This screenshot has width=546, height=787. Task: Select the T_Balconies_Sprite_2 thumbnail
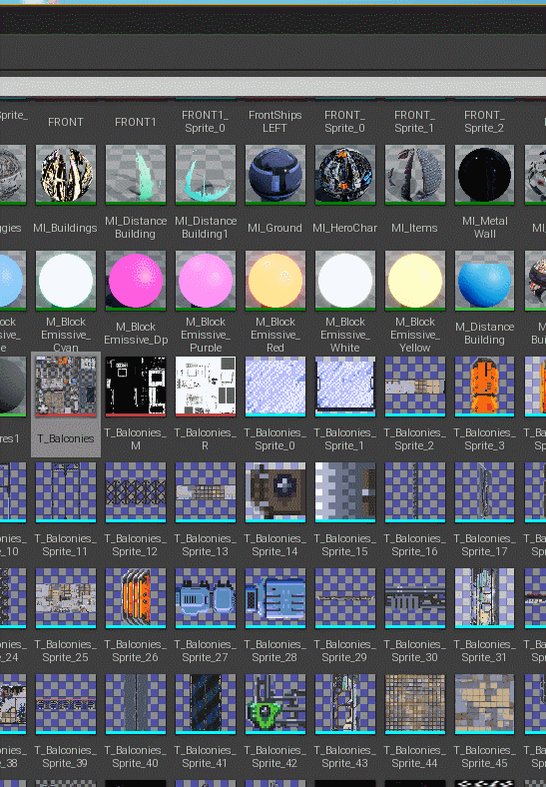click(415, 386)
